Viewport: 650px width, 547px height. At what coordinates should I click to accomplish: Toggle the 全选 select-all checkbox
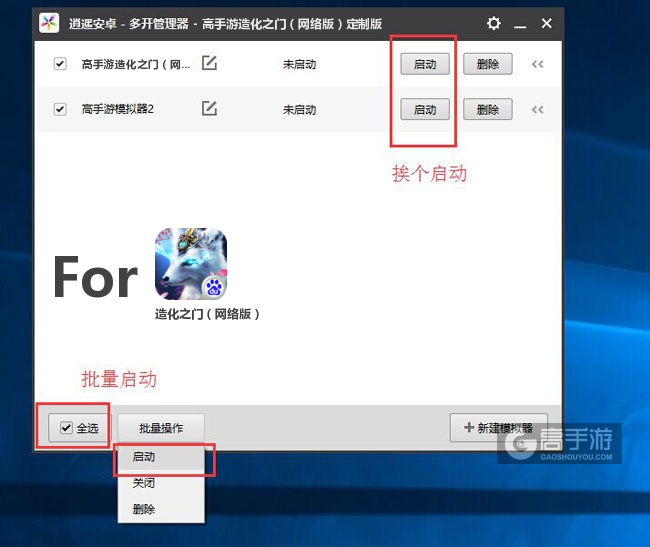tap(66, 427)
